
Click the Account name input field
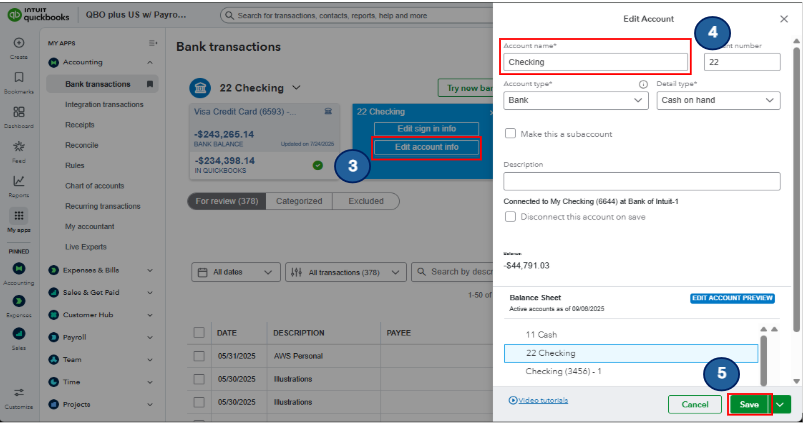tap(595, 62)
